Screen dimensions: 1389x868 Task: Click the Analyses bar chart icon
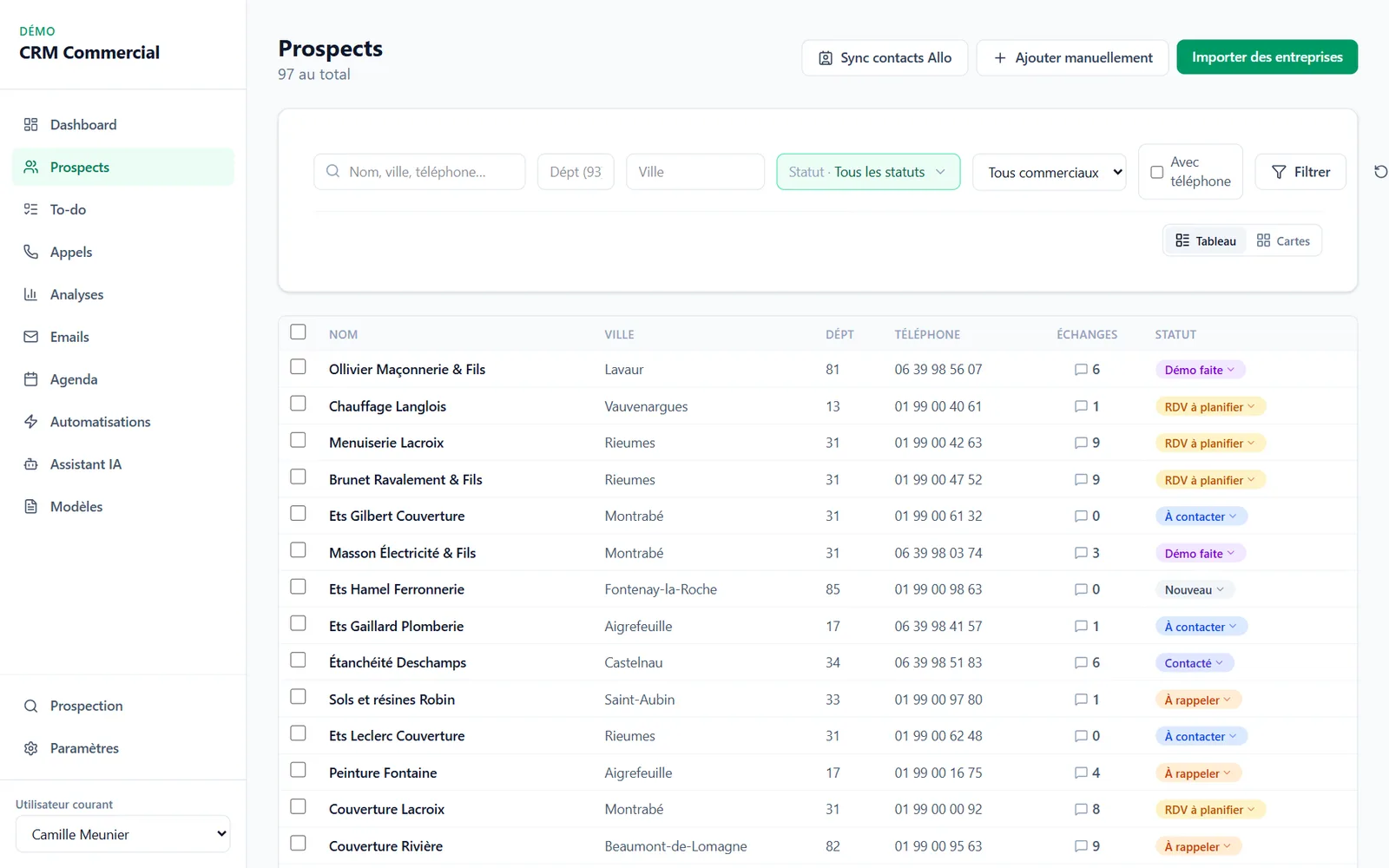[x=31, y=294]
